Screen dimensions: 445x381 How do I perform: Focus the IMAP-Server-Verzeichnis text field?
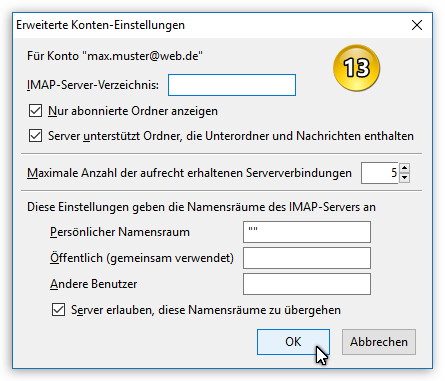232,85
